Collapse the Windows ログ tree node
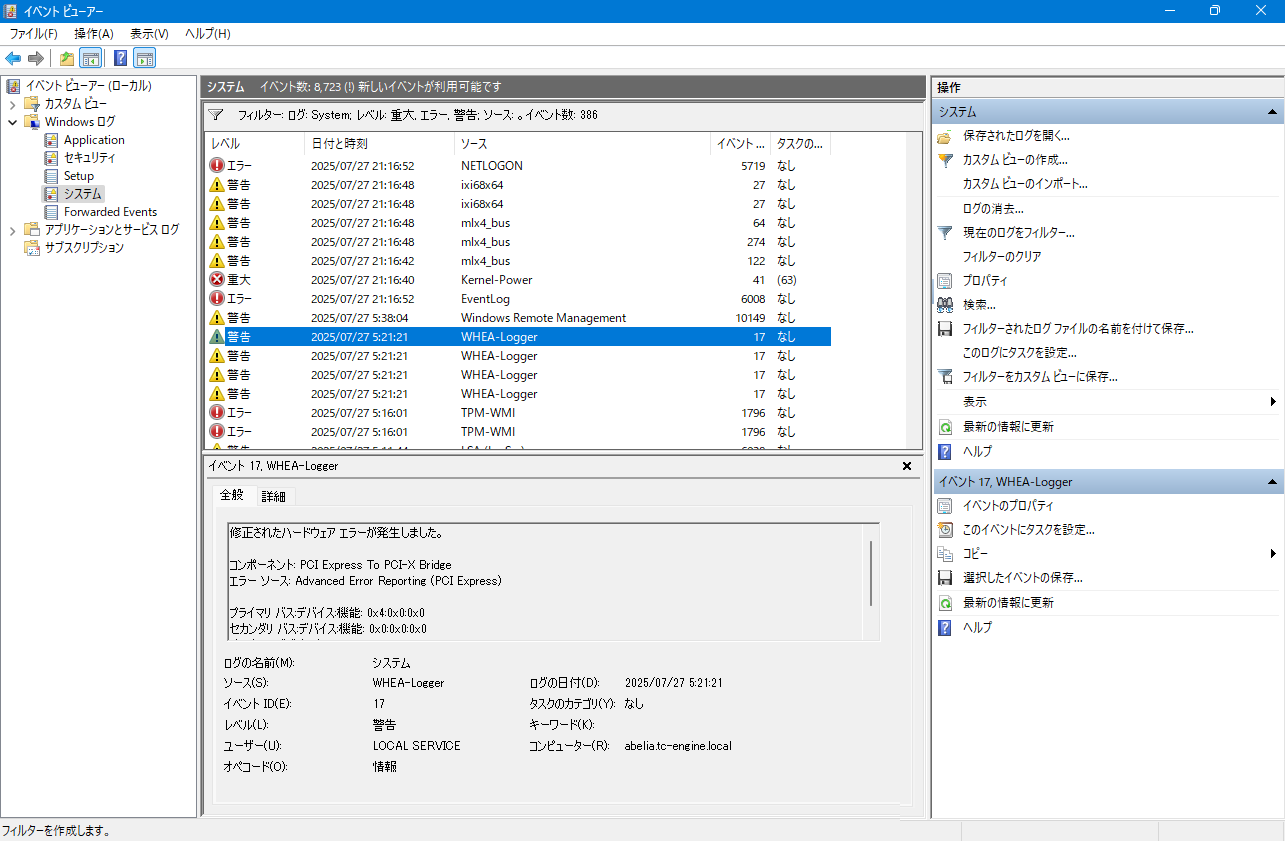Viewport: 1285px width, 841px height. pos(12,122)
